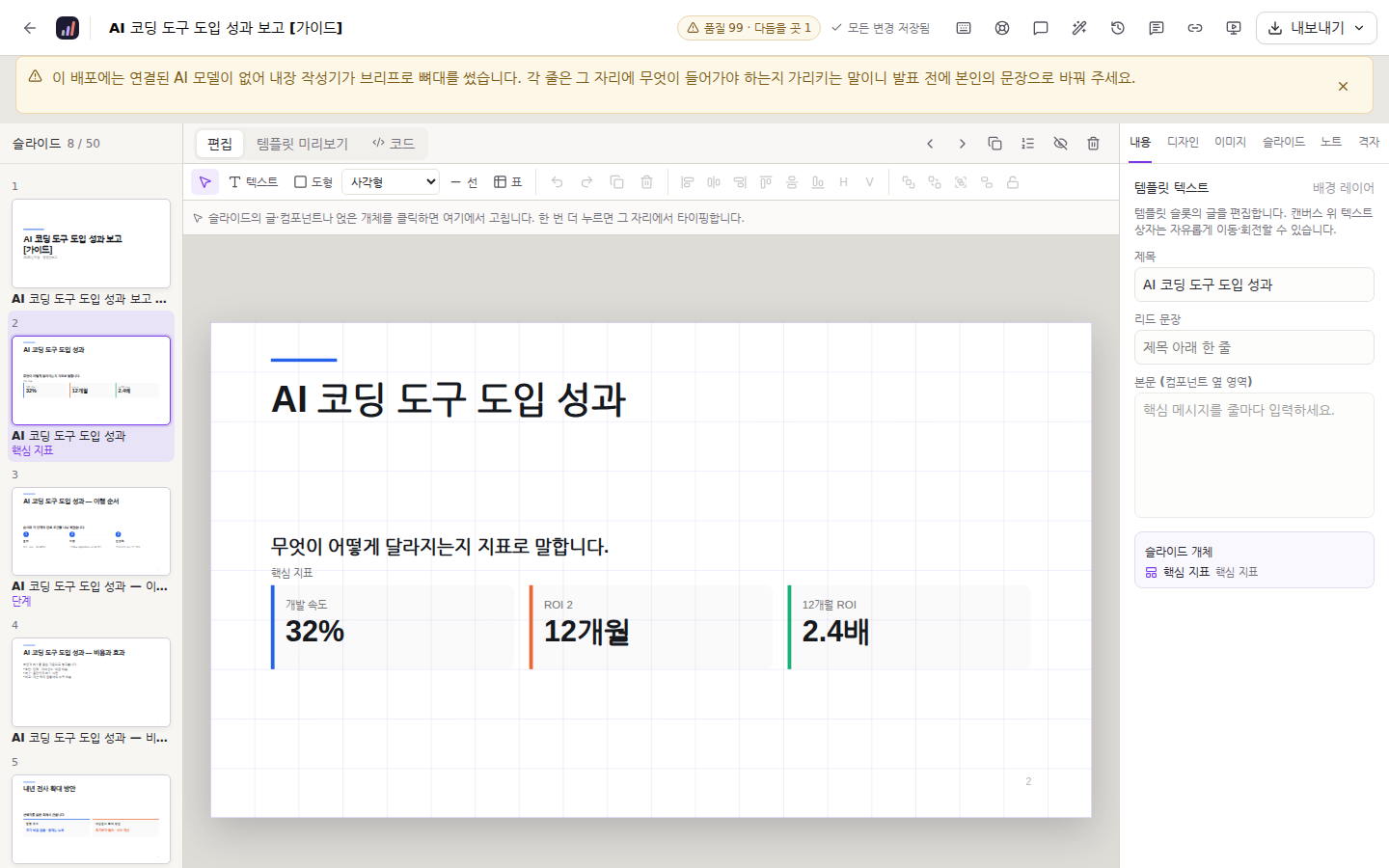This screenshot has height=868, width=1389.
Task: Duplicate the current slide icon
Action: pos(994,144)
